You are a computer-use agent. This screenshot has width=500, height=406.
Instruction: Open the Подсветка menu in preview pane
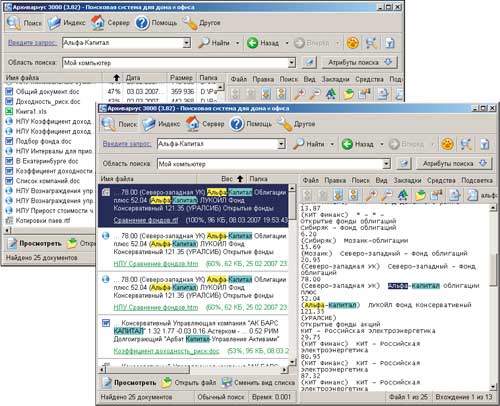pos(477,180)
